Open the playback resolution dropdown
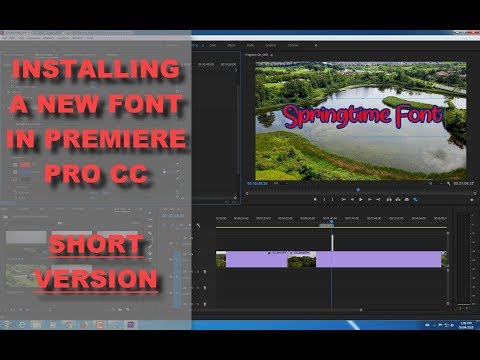 coord(435,183)
